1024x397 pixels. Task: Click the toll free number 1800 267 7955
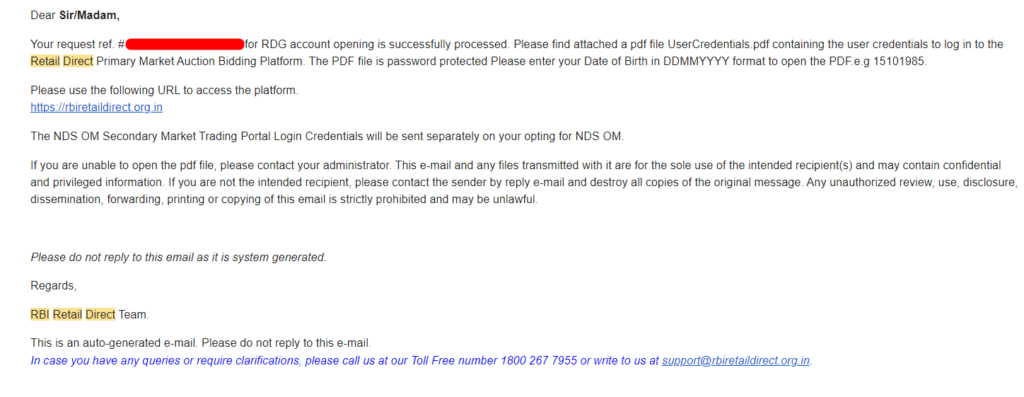539,360
